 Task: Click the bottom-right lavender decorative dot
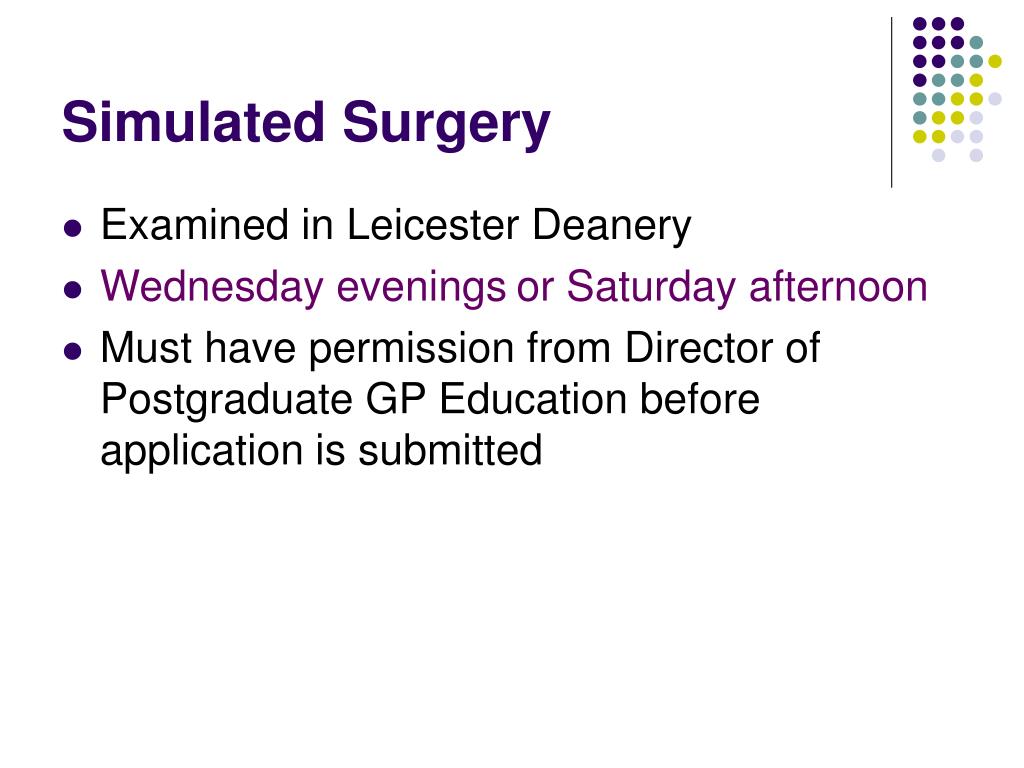pos(976,155)
